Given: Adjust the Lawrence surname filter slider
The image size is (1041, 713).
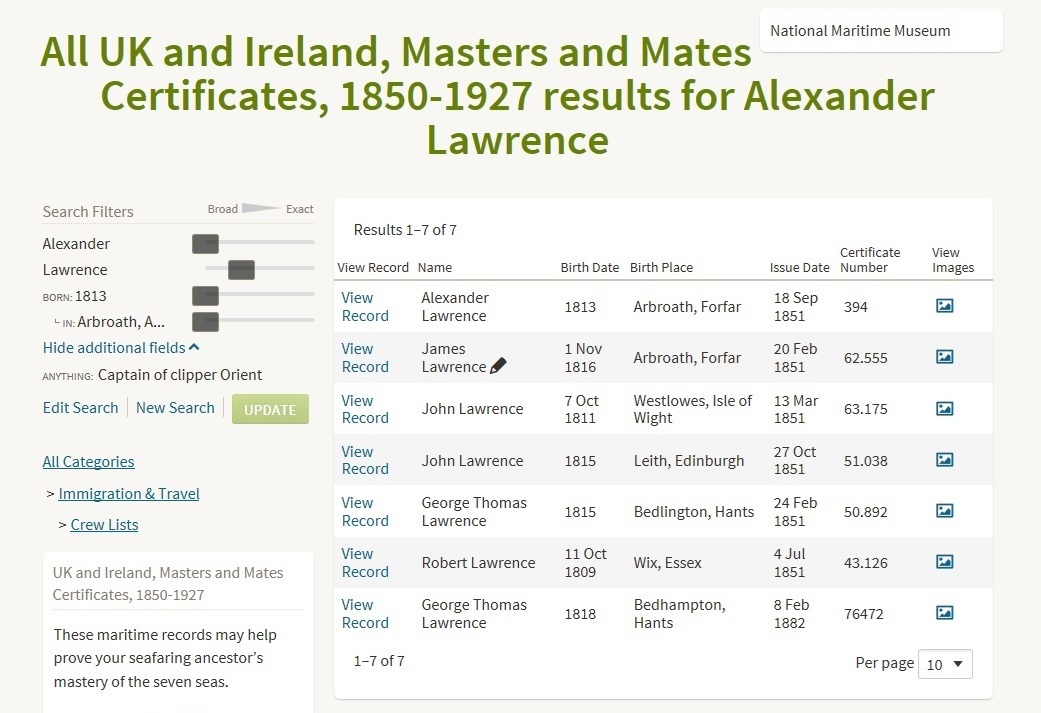Looking at the screenshot, I should click(x=241, y=269).
